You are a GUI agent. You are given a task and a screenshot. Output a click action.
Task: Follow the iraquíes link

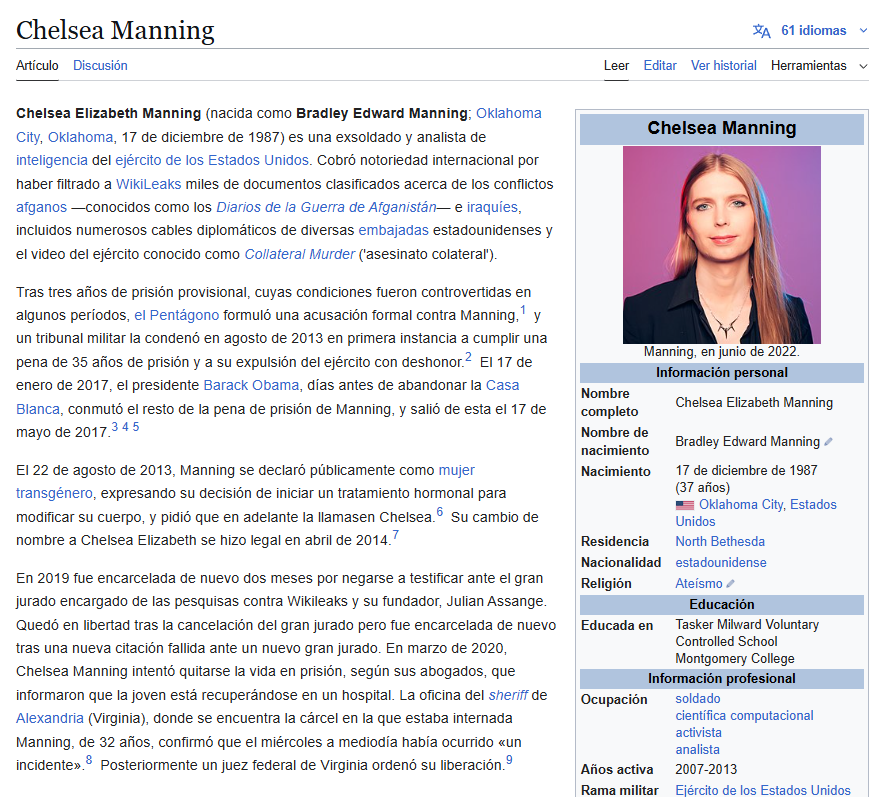[x=492, y=207]
